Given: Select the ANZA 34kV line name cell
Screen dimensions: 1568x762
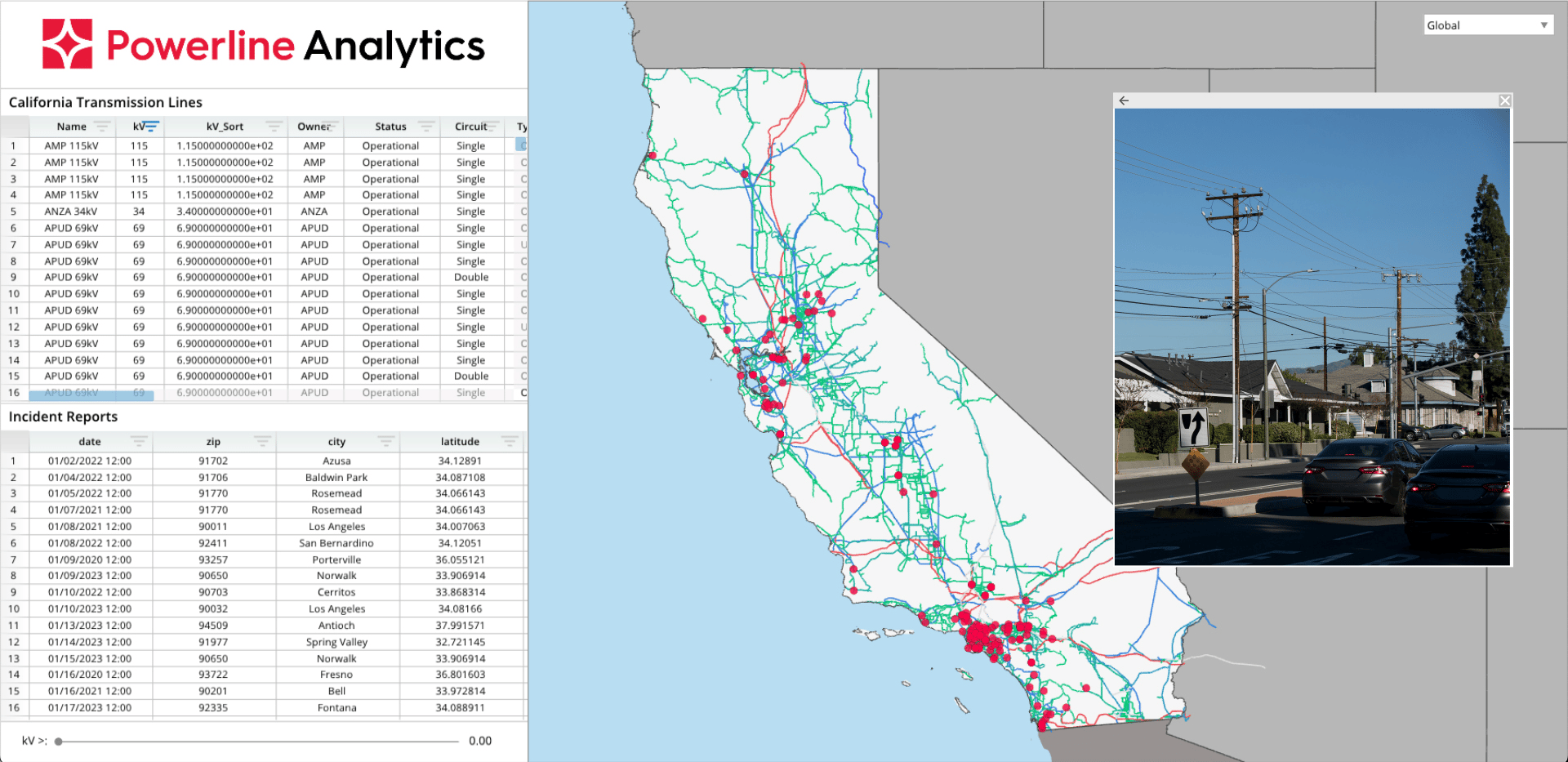Looking at the screenshot, I should 71,212.
